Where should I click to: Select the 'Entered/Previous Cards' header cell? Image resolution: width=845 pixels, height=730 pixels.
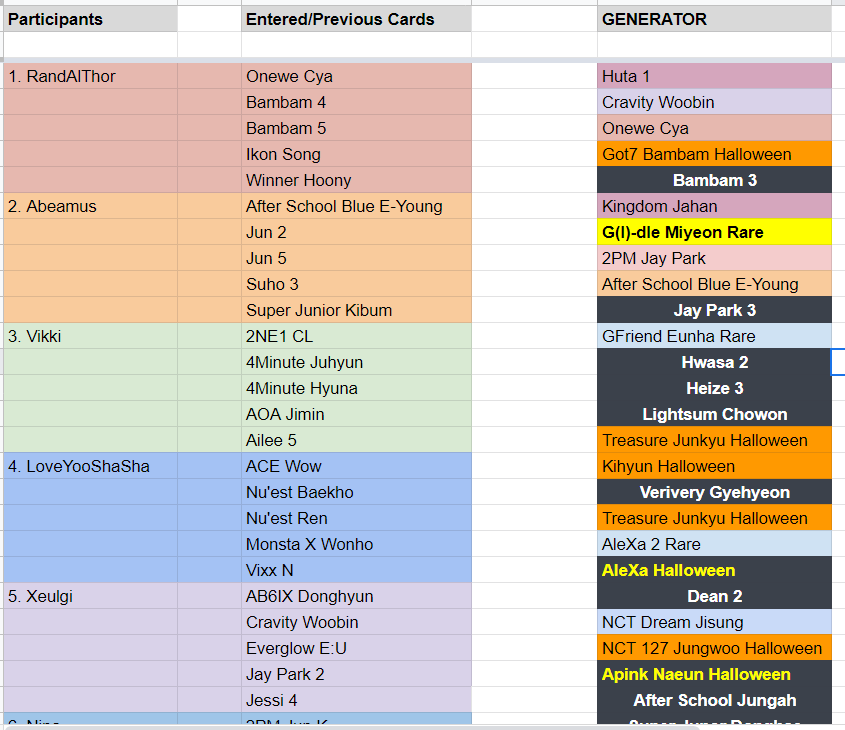tap(356, 19)
